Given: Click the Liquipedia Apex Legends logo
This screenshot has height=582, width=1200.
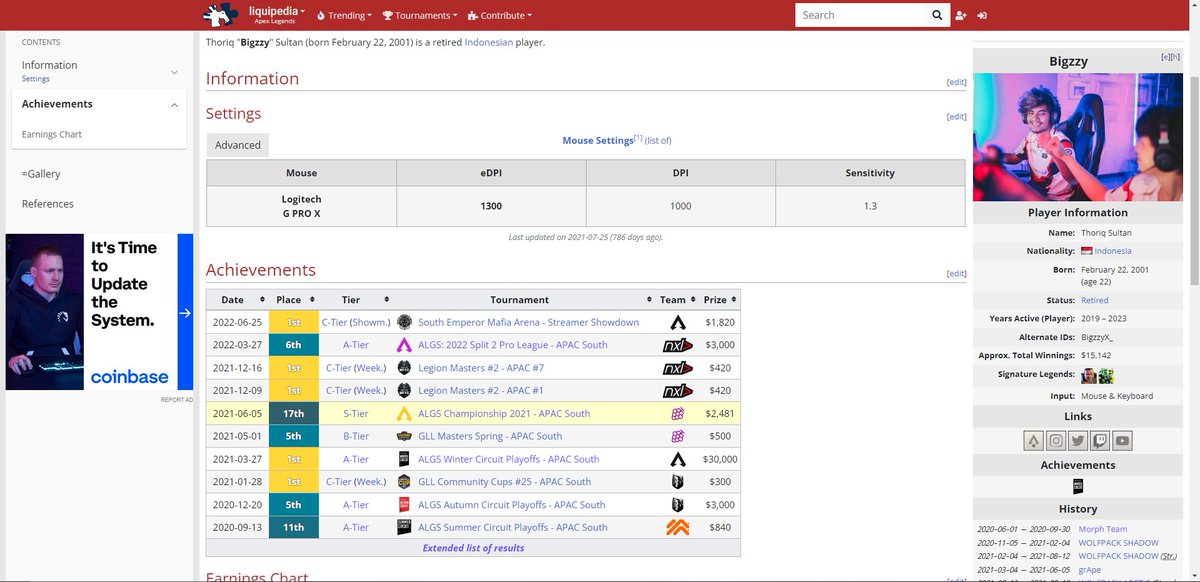Looking at the screenshot, I should coord(222,15).
